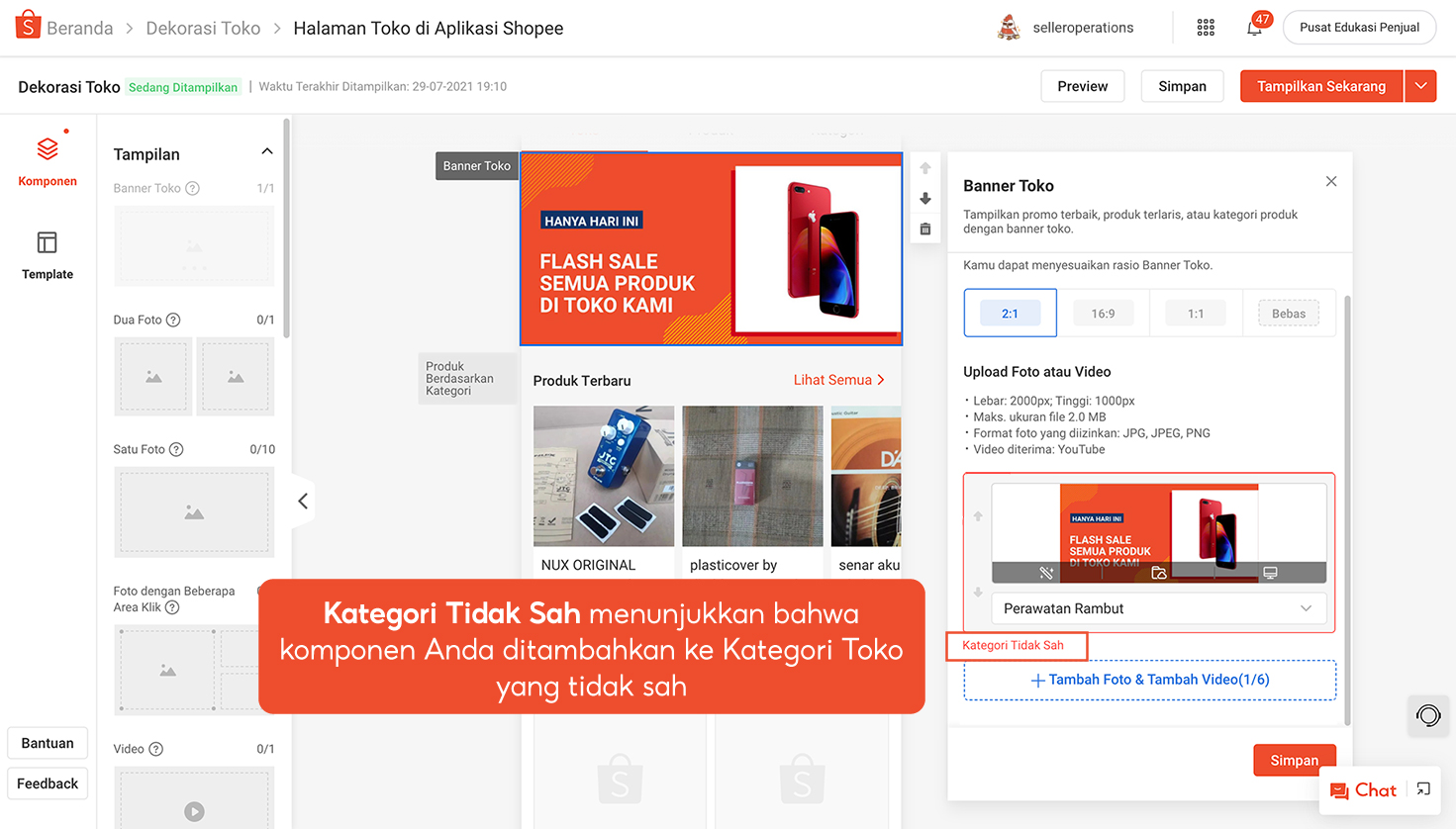Move Banner Toko down with arrow
Image resolution: width=1456 pixels, height=829 pixels.
(x=925, y=199)
